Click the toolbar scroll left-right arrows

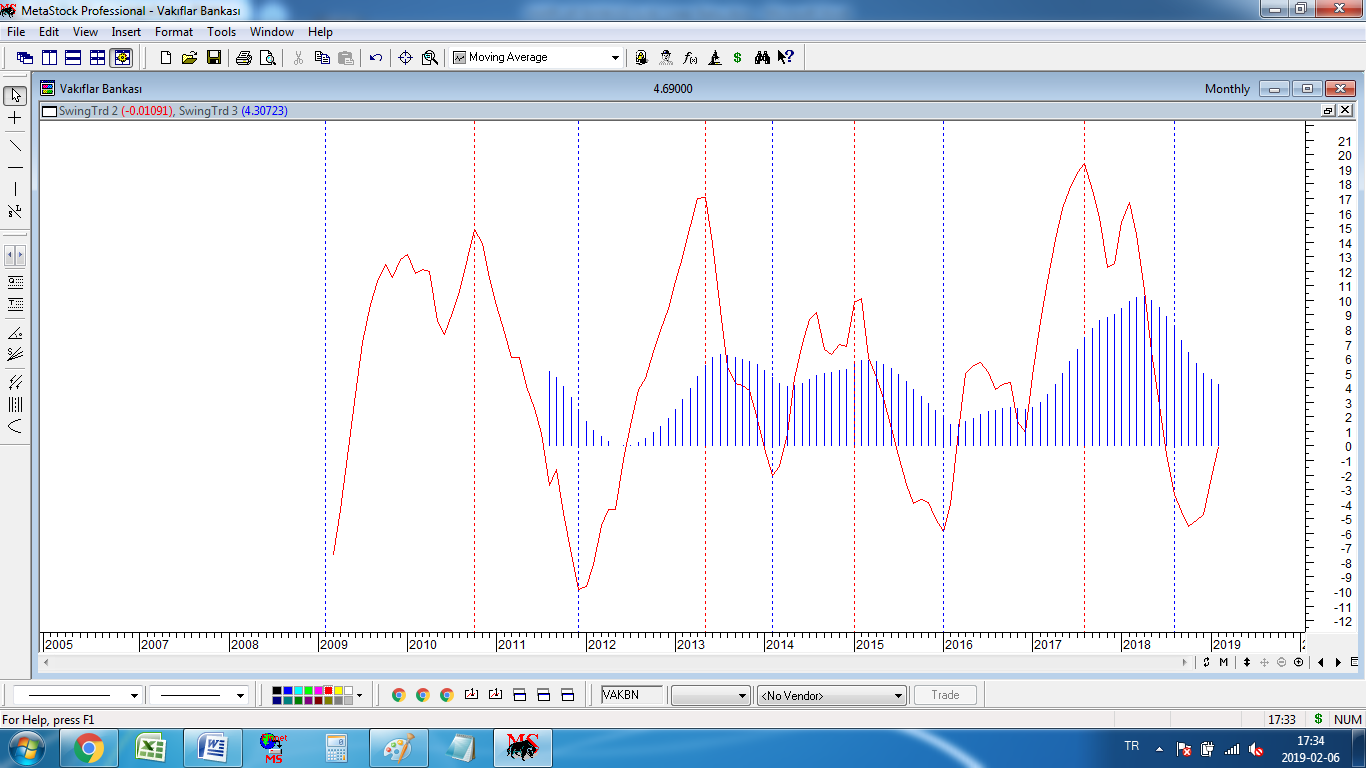[x=15, y=256]
